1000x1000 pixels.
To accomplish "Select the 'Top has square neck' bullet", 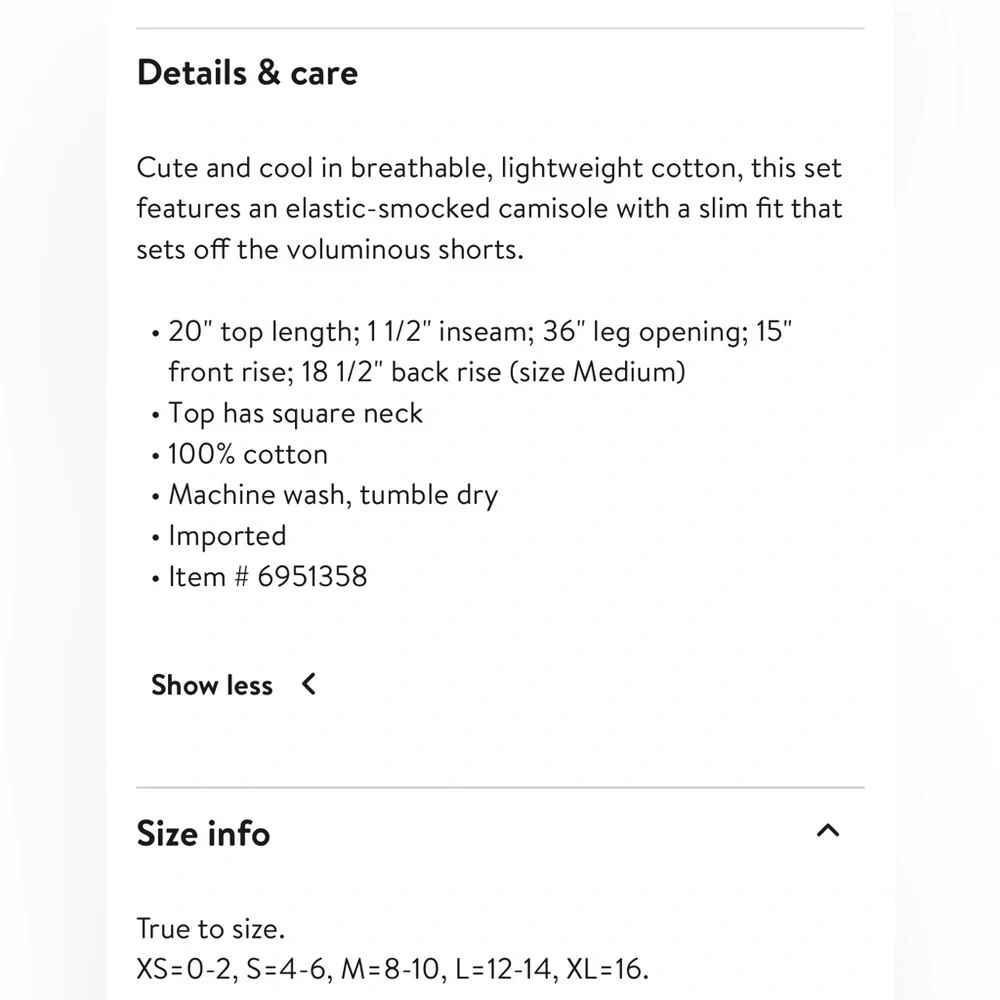I will pyautogui.click(x=295, y=413).
